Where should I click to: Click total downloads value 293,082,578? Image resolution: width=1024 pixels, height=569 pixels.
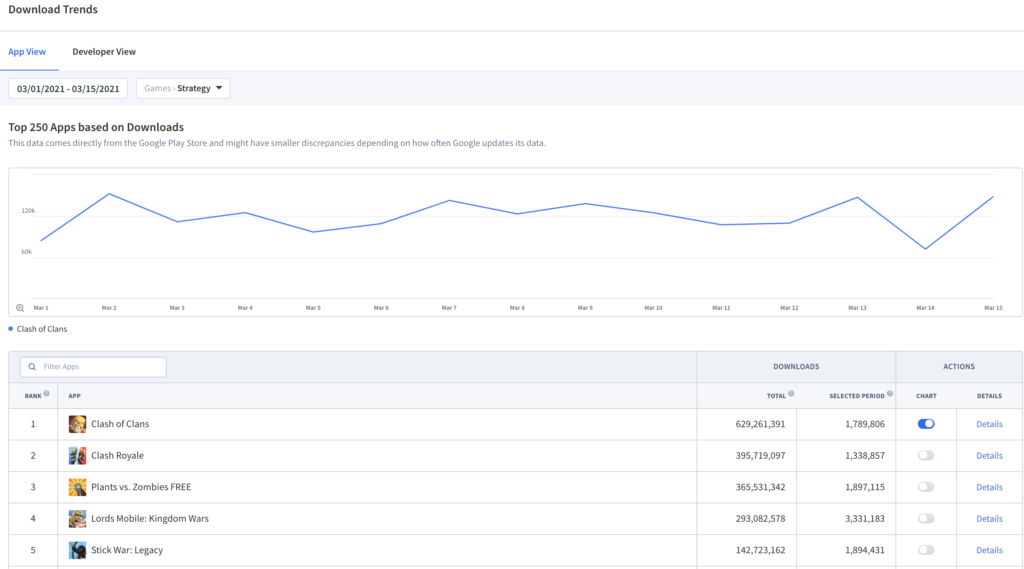pyautogui.click(x=760, y=519)
